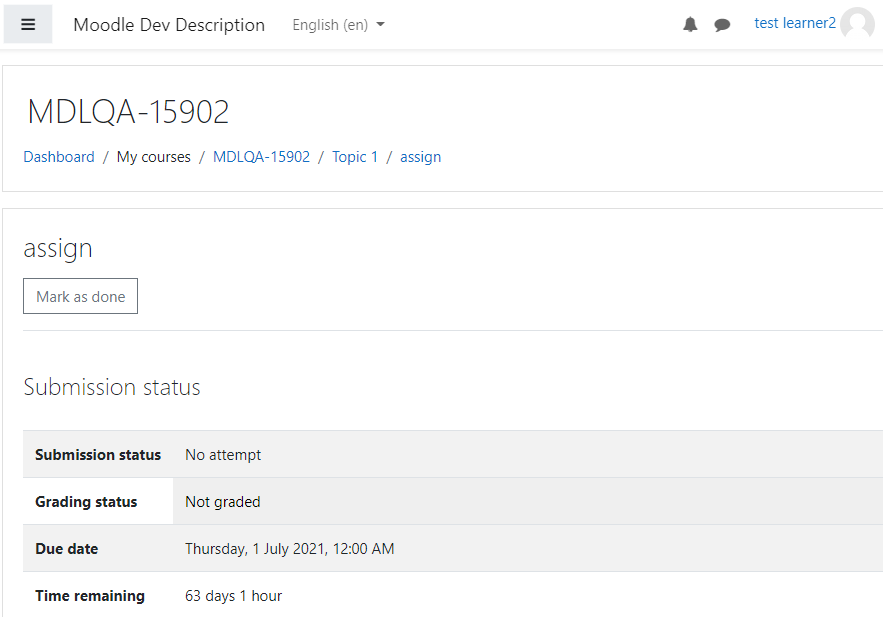The height and width of the screenshot is (617, 883).
Task: Open the notifications bell
Action: click(x=690, y=24)
